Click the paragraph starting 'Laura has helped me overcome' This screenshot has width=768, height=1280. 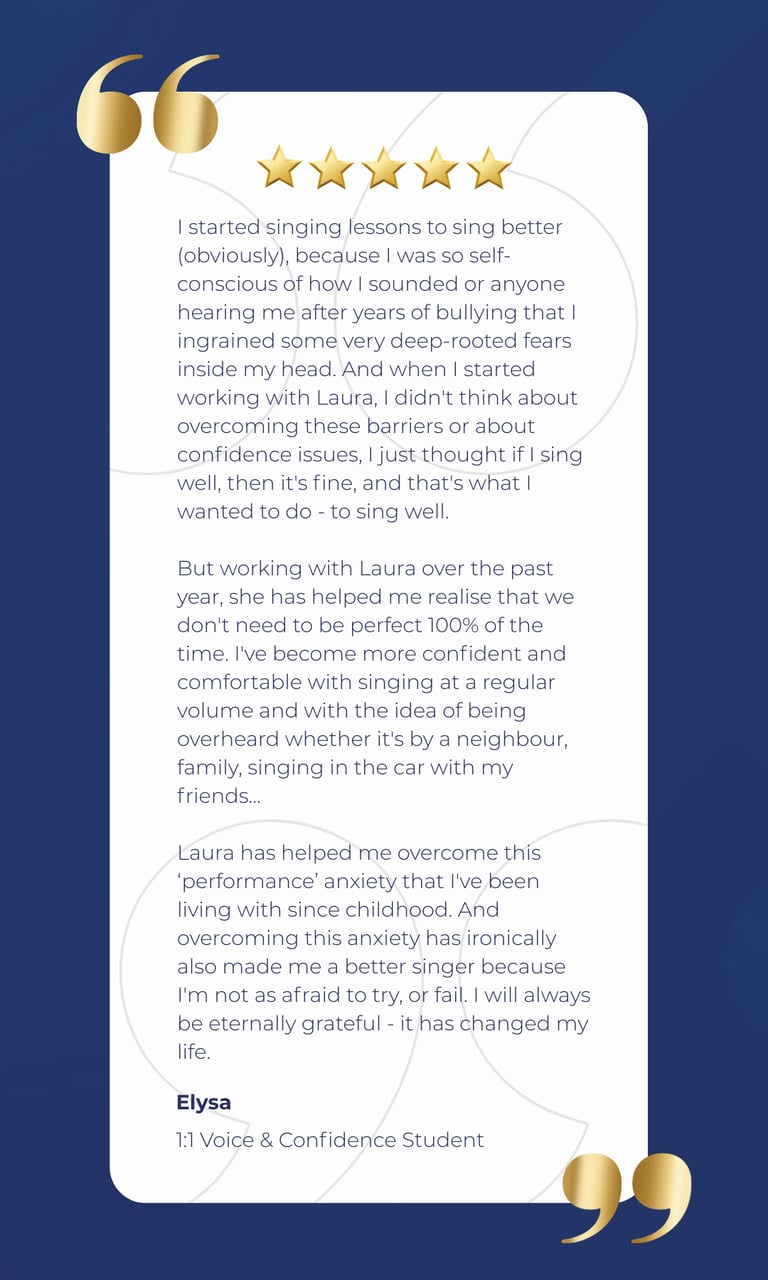pyautogui.click(x=384, y=953)
